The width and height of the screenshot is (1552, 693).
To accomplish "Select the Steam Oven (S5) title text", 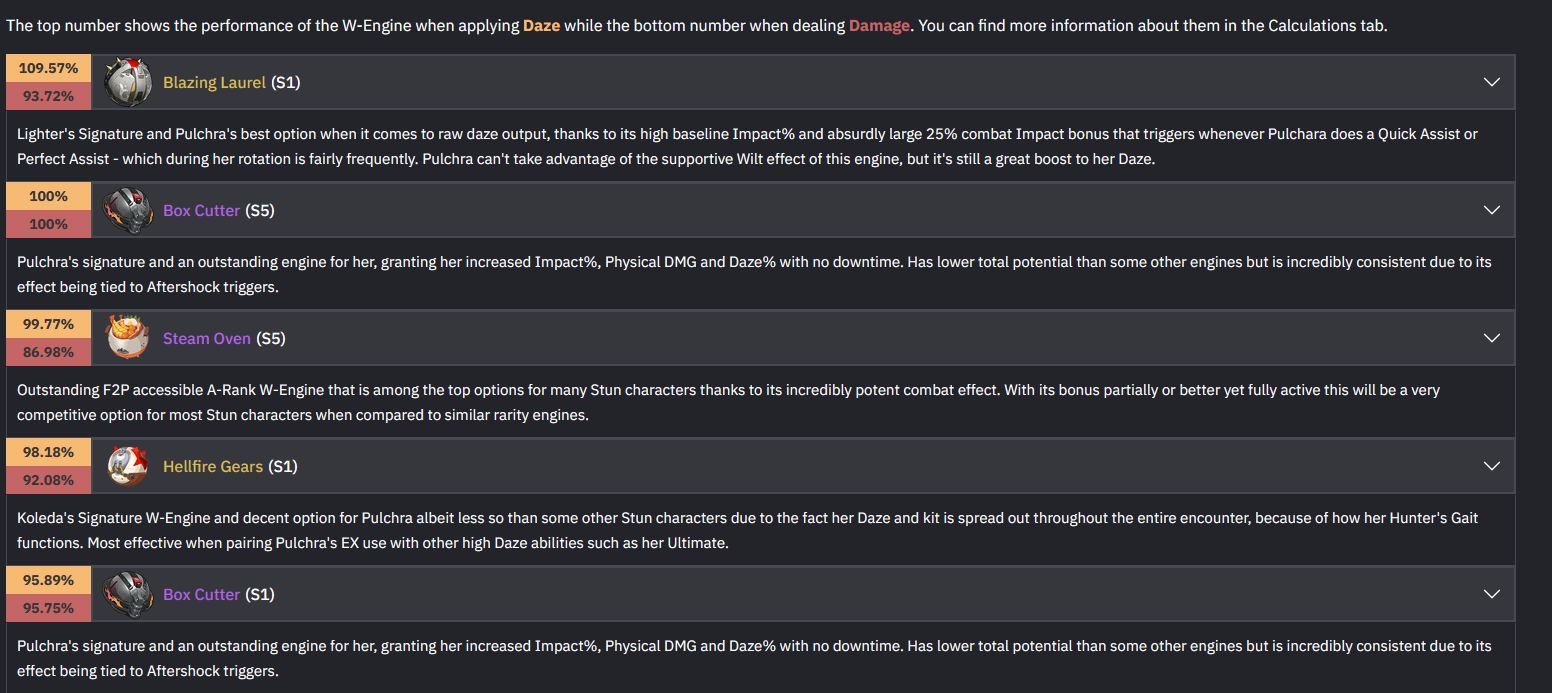I will point(224,338).
